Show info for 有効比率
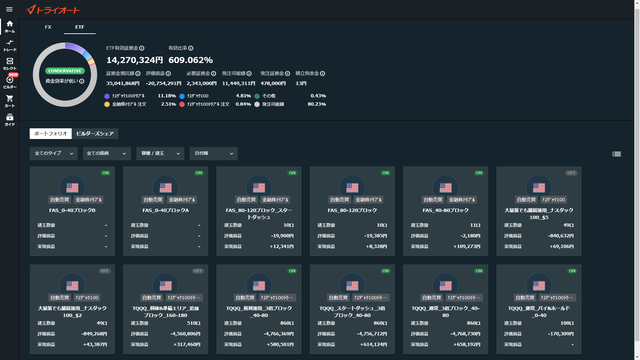Screen dimensions: 640x360 191,48
